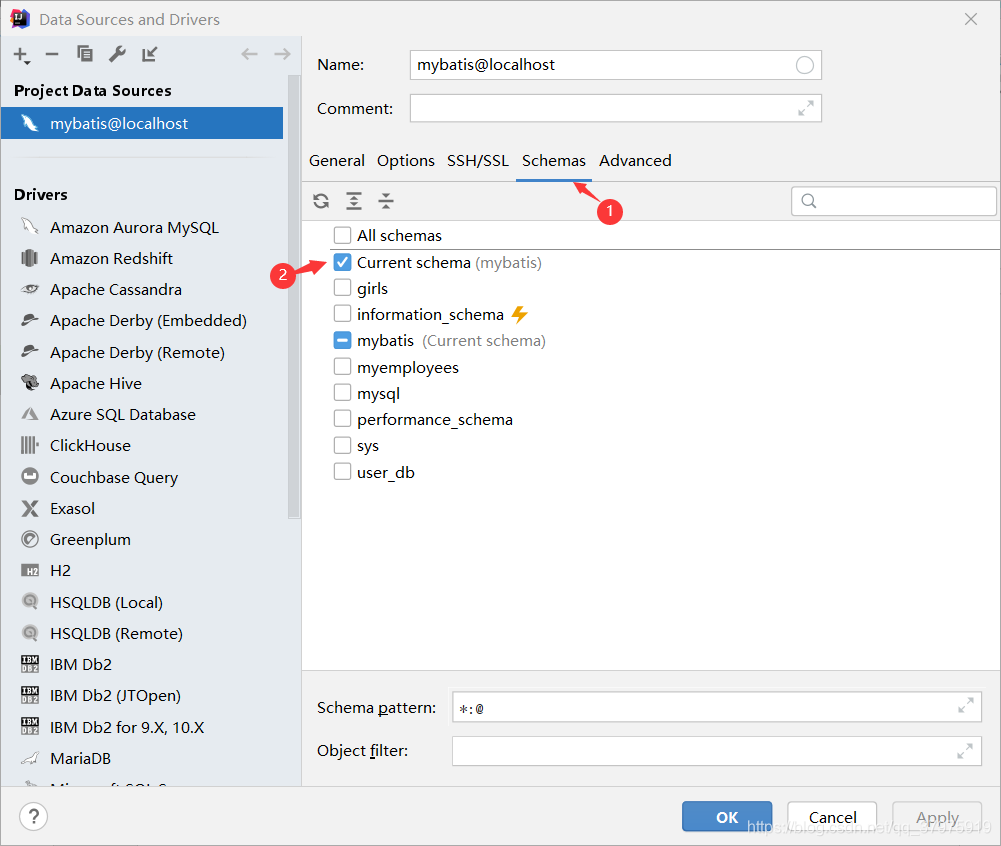
Task: Select Amazon Redshift driver
Action: point(112,259)
